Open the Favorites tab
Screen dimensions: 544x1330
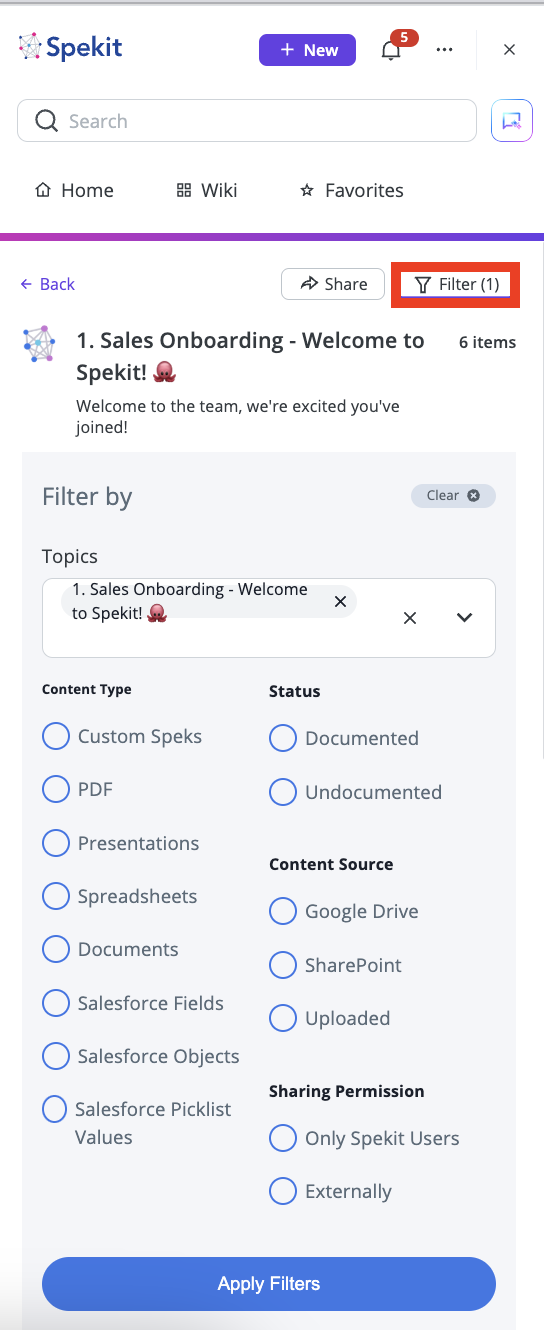tap(351, 190)
